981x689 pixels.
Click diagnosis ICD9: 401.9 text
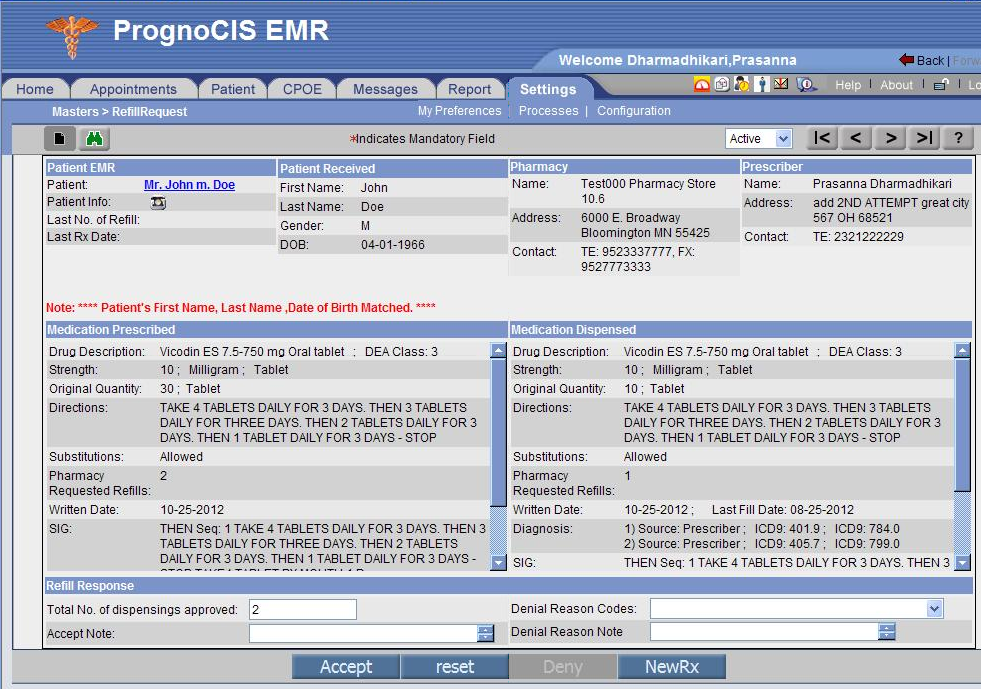pos(787,529)
